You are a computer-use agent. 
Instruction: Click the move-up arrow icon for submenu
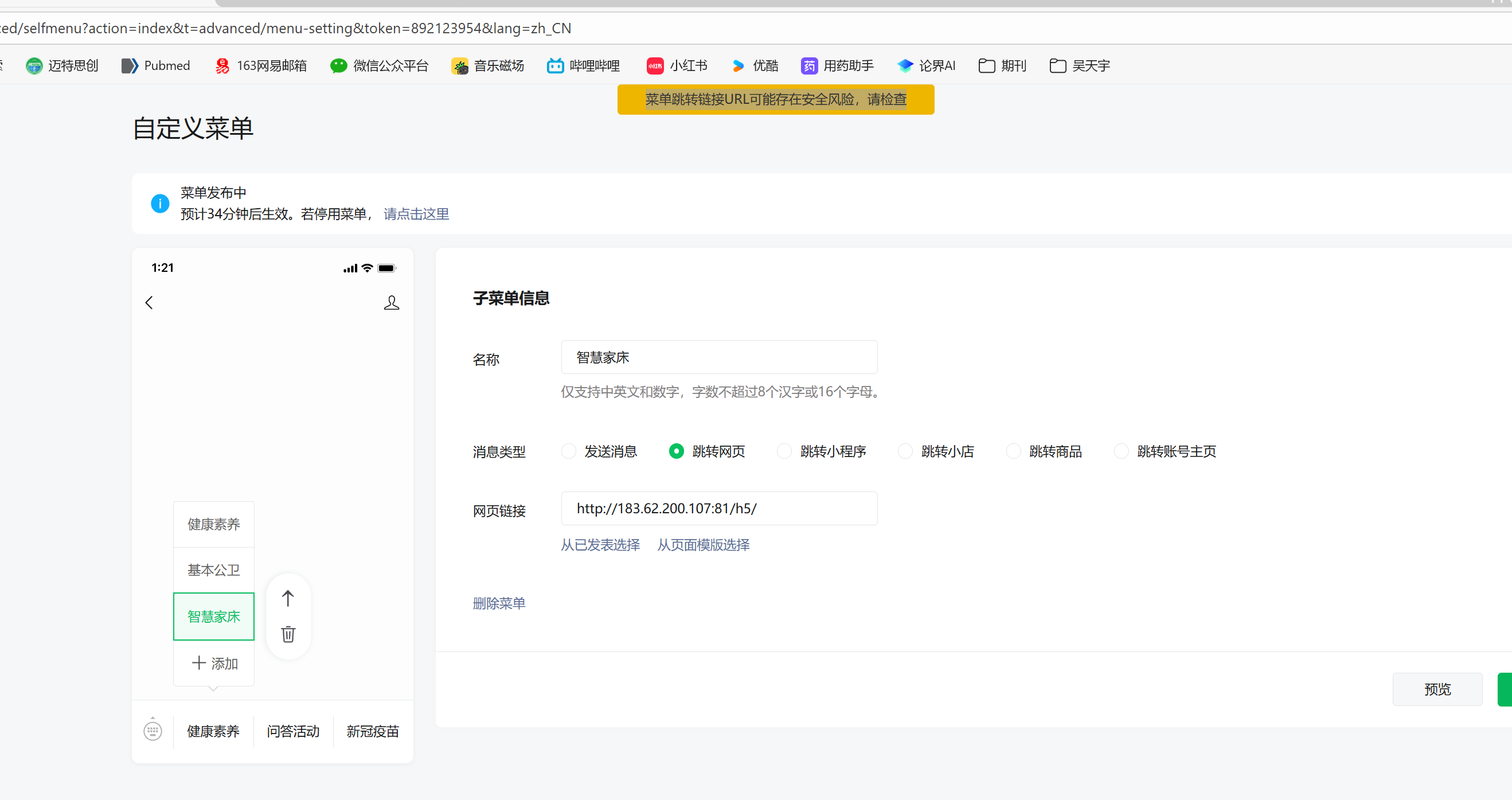[x=288, y=598]
